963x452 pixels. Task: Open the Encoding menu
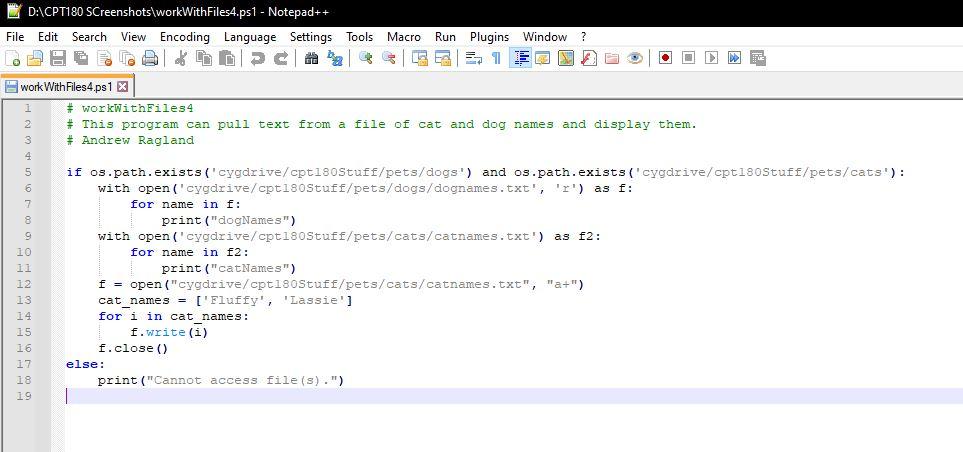185,37
